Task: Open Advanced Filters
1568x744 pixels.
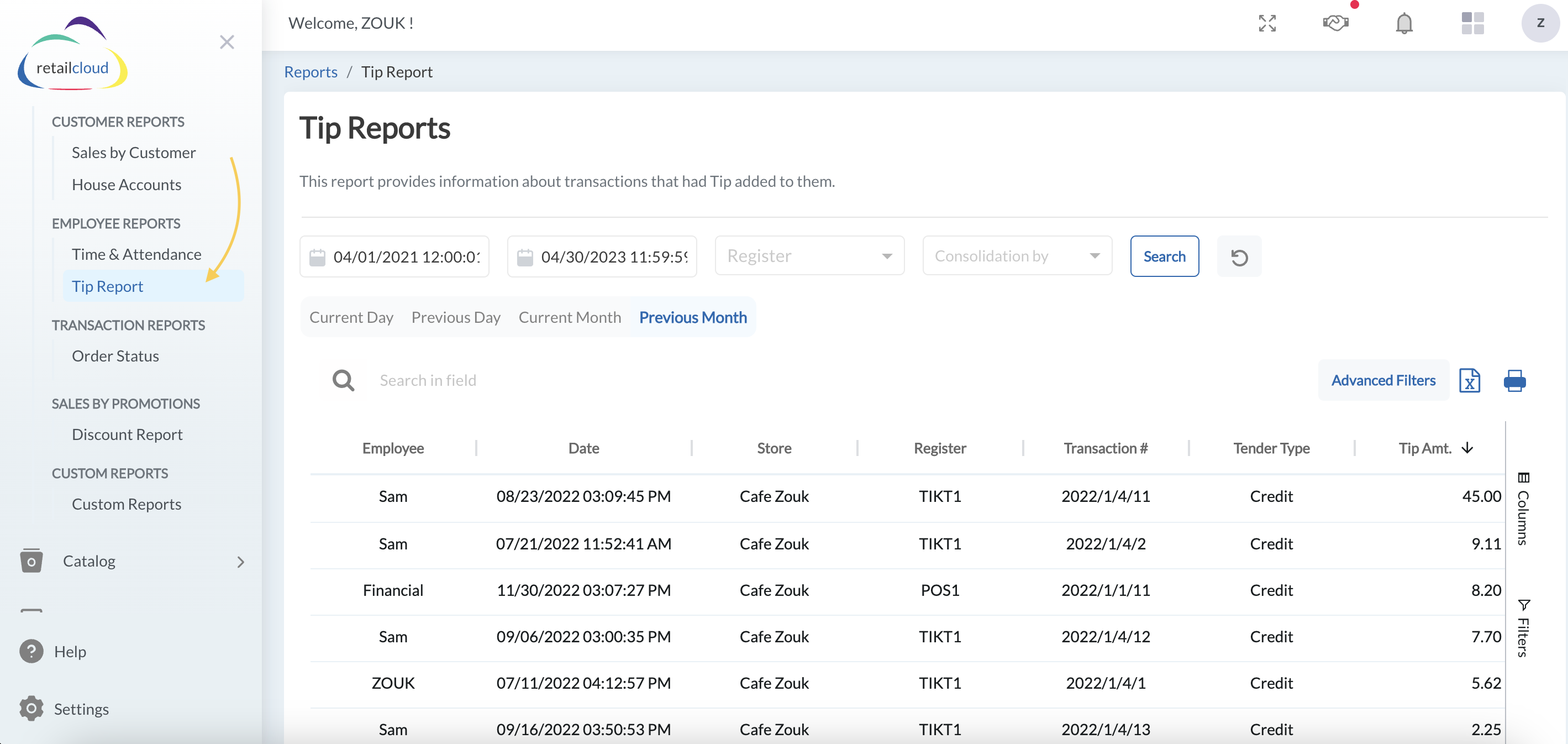Action: (x=1382, y=380)
